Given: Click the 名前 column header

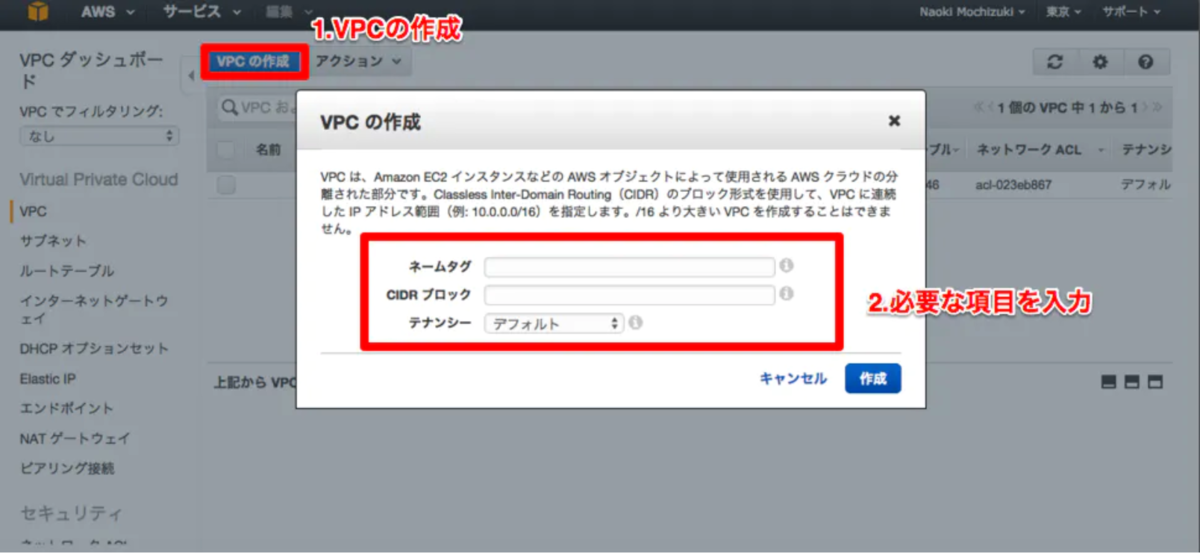Looking at the screenshot, I should (268, 150).
